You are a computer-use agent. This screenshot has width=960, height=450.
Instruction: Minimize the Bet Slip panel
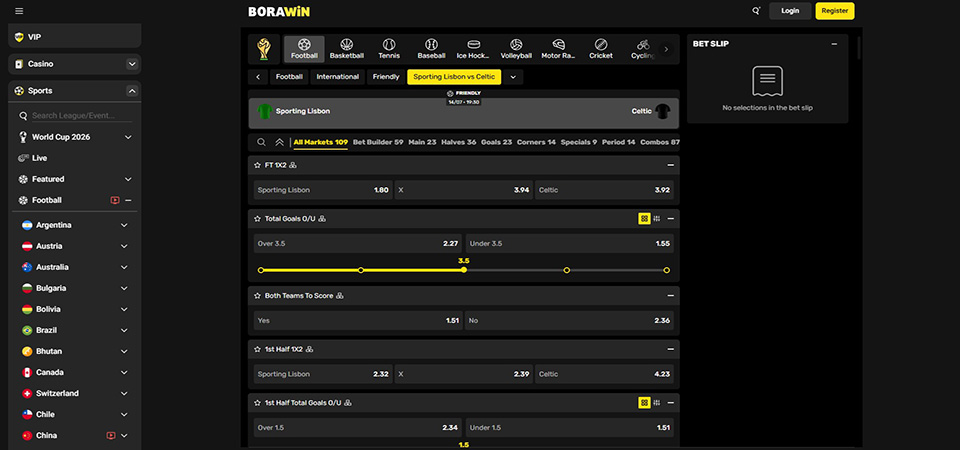834,44
